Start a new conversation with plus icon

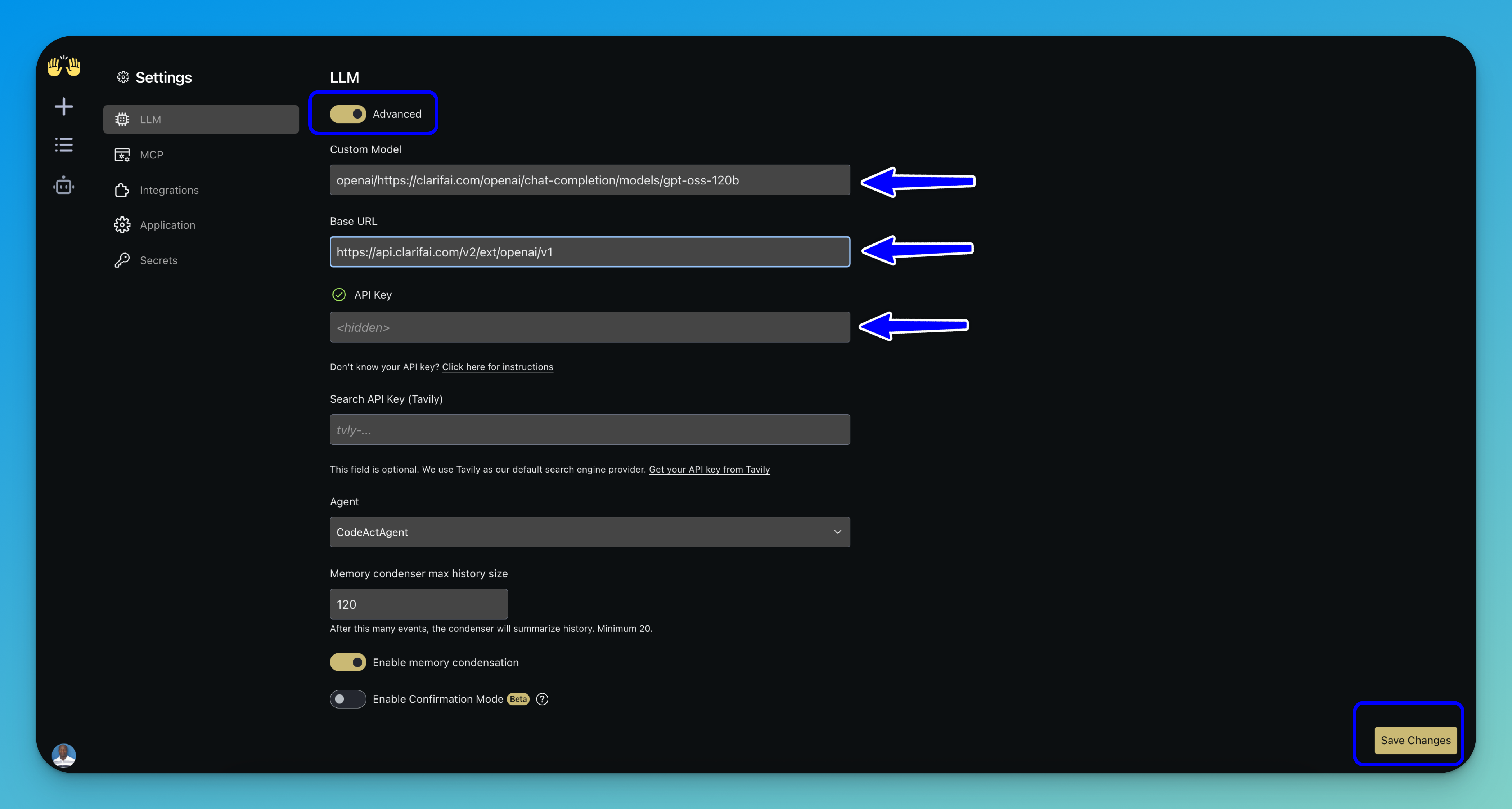pyautogui.click(x=63, y=106)
